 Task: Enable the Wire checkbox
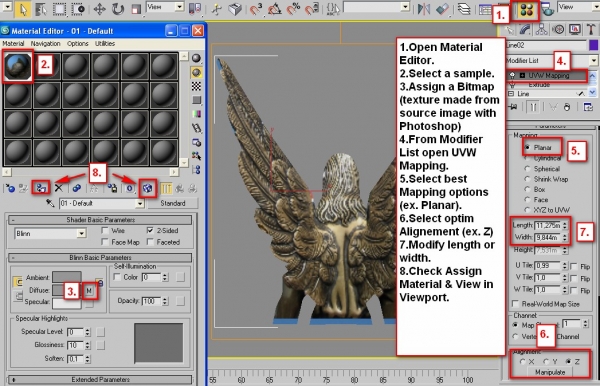[105, 231]
